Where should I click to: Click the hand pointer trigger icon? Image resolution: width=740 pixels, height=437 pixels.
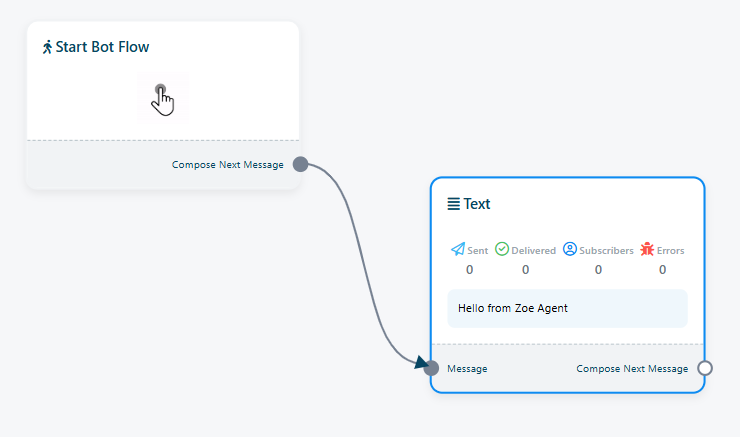pyautogui.click(x=162, y=98)
